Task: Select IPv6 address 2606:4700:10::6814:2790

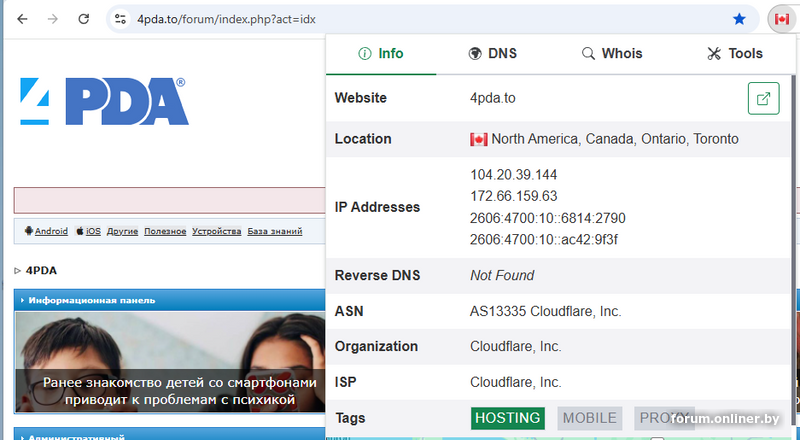Action: click(x=547, y=218)
